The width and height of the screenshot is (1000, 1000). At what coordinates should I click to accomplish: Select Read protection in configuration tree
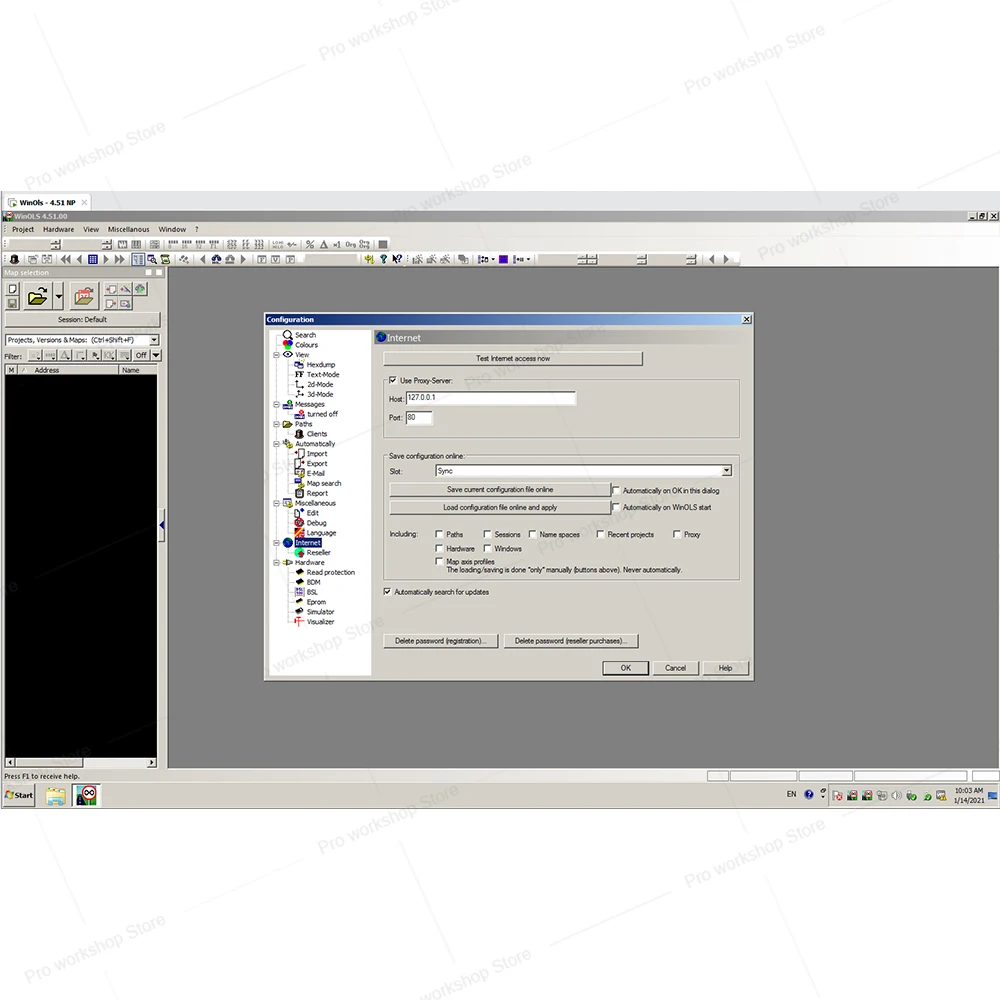click(x=330, y=573)
